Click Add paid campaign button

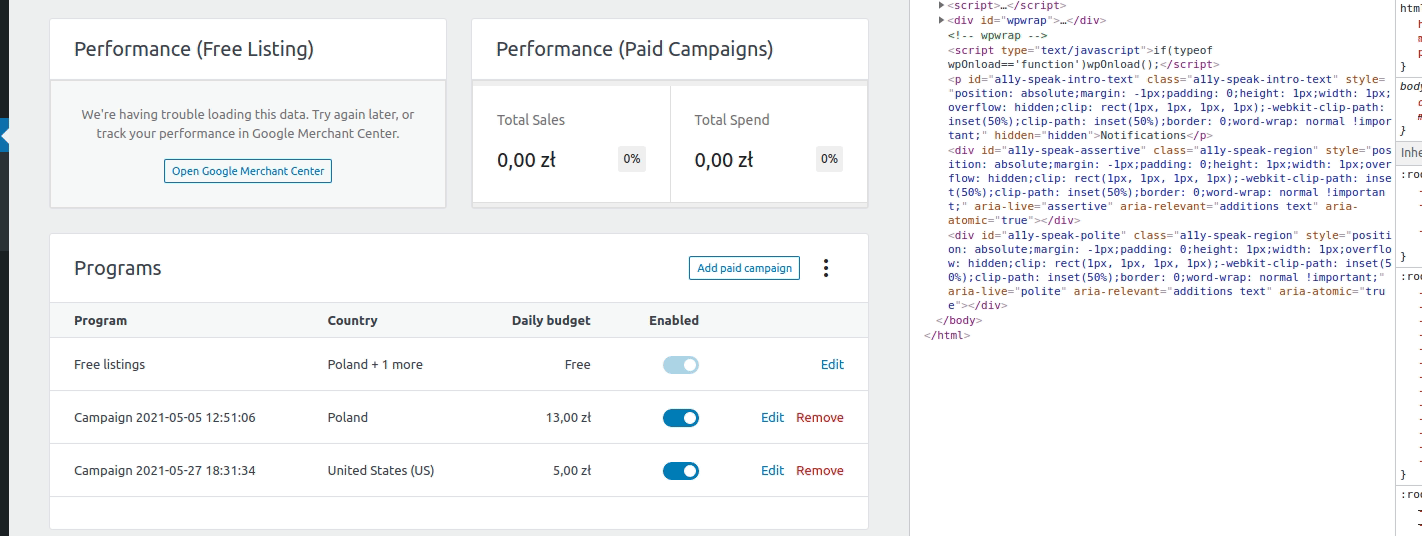[x=744, y=268]
